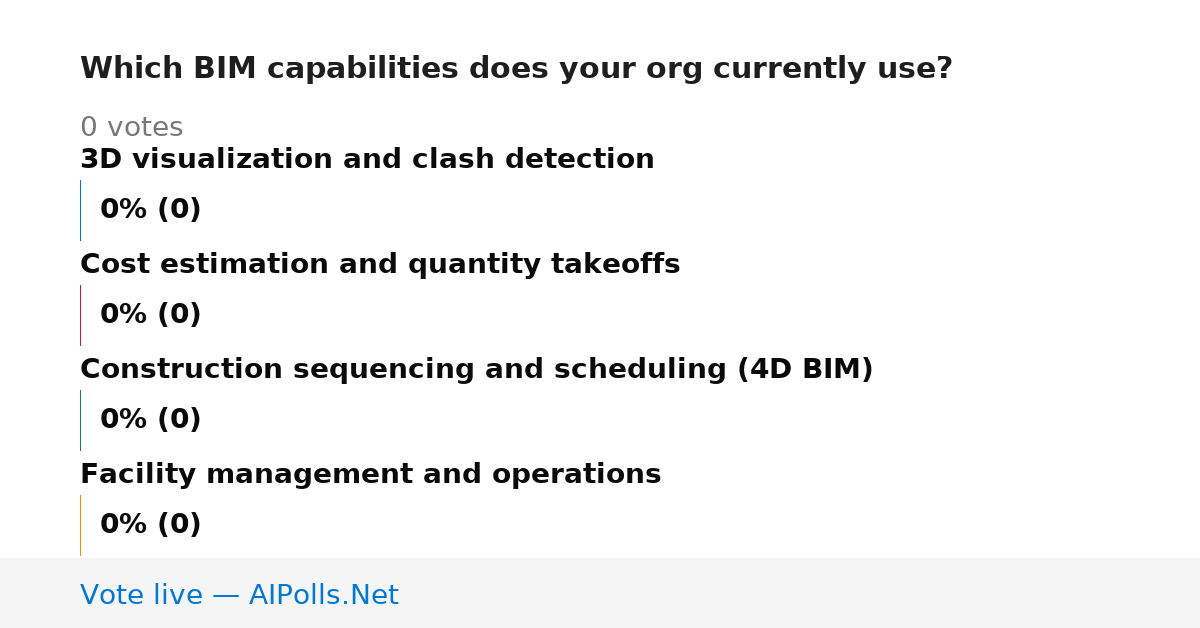The width and height of the screenshot is (1200, 628).
Task: Click the green bar for Construction sequencing
Action: click(x=80, y=420)
